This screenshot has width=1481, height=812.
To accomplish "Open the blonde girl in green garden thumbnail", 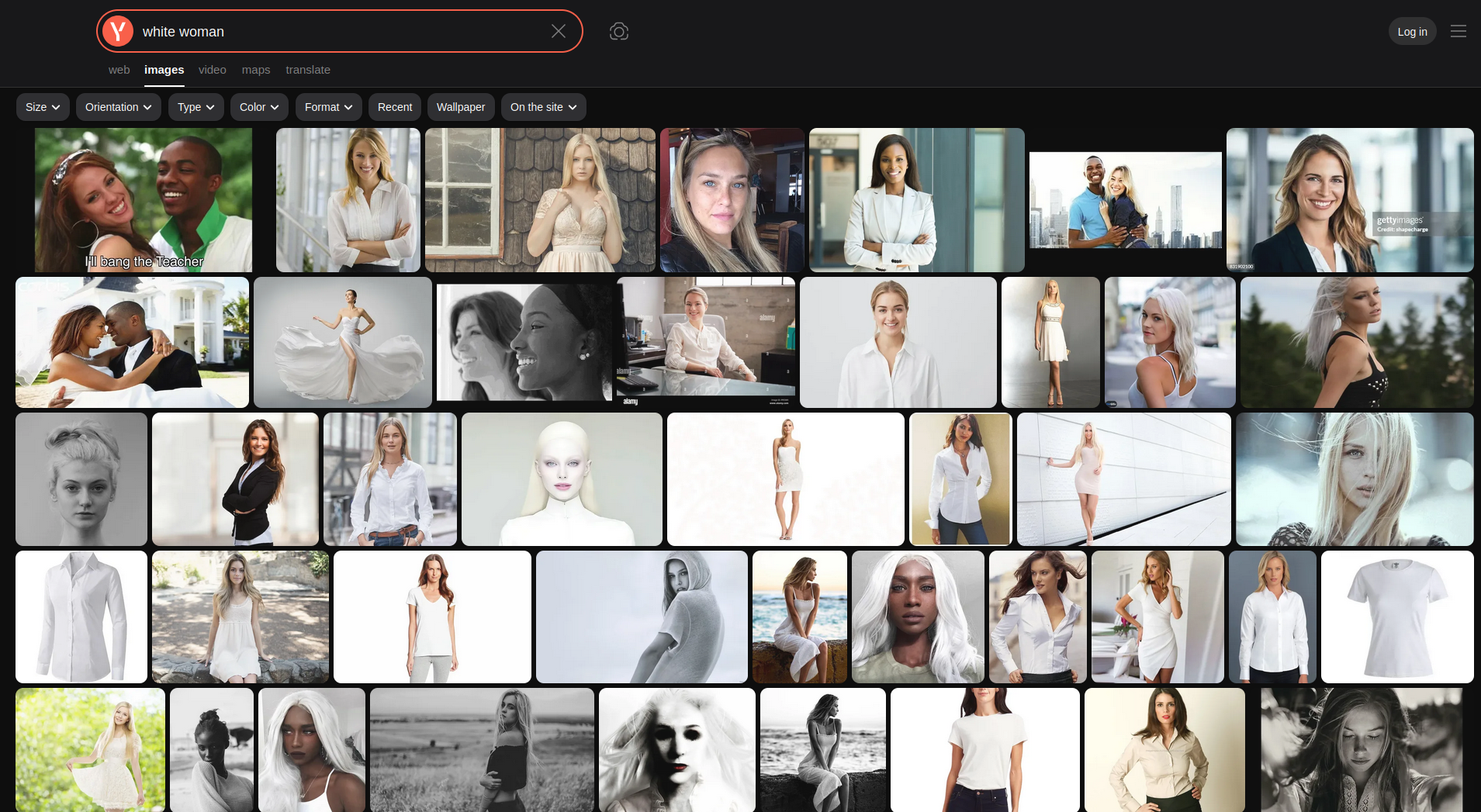I will (90, 750).
